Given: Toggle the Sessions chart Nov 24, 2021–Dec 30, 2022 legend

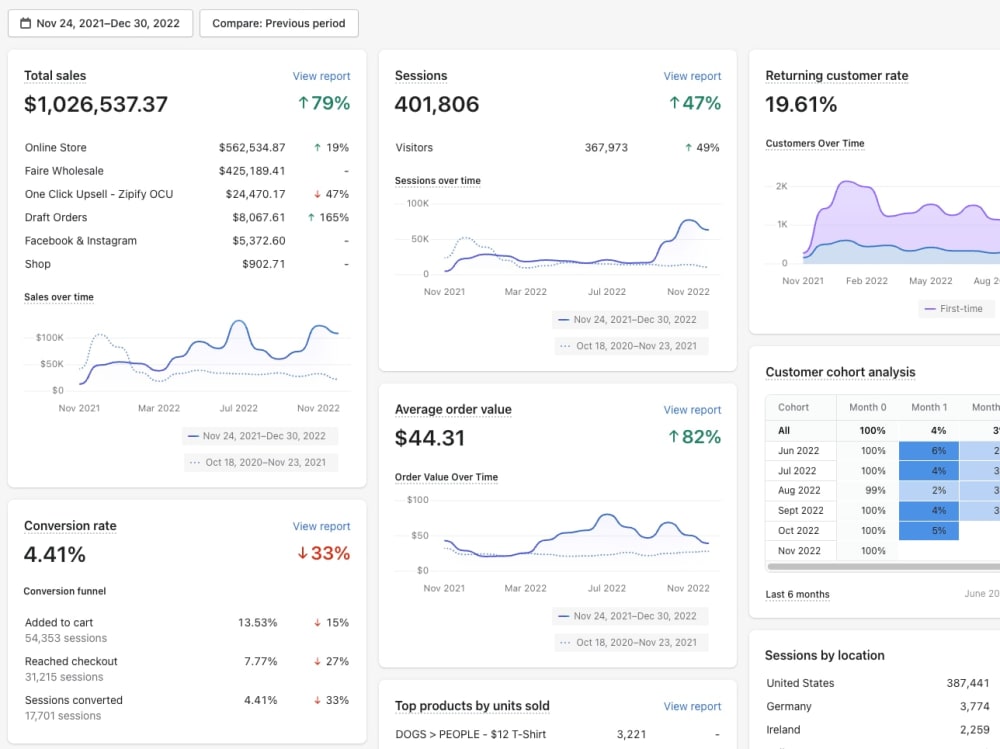Looking at the screenshot, I should pos(630,320).
